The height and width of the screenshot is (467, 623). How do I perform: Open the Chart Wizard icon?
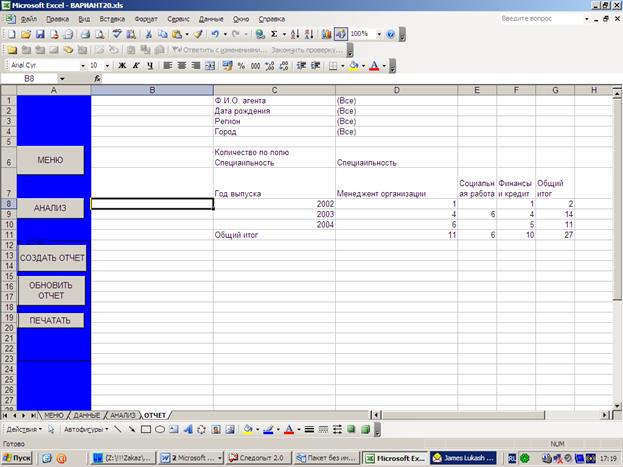[x=324, y=34]
